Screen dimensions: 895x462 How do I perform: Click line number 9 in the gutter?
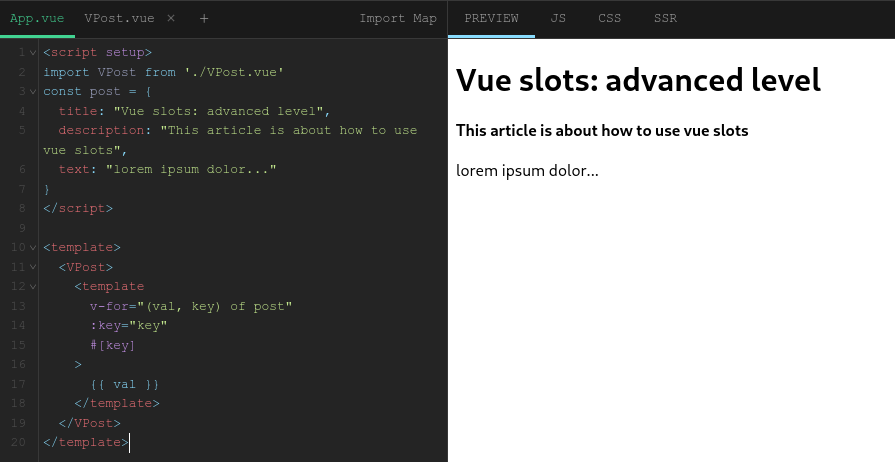[x=22, y=228]
